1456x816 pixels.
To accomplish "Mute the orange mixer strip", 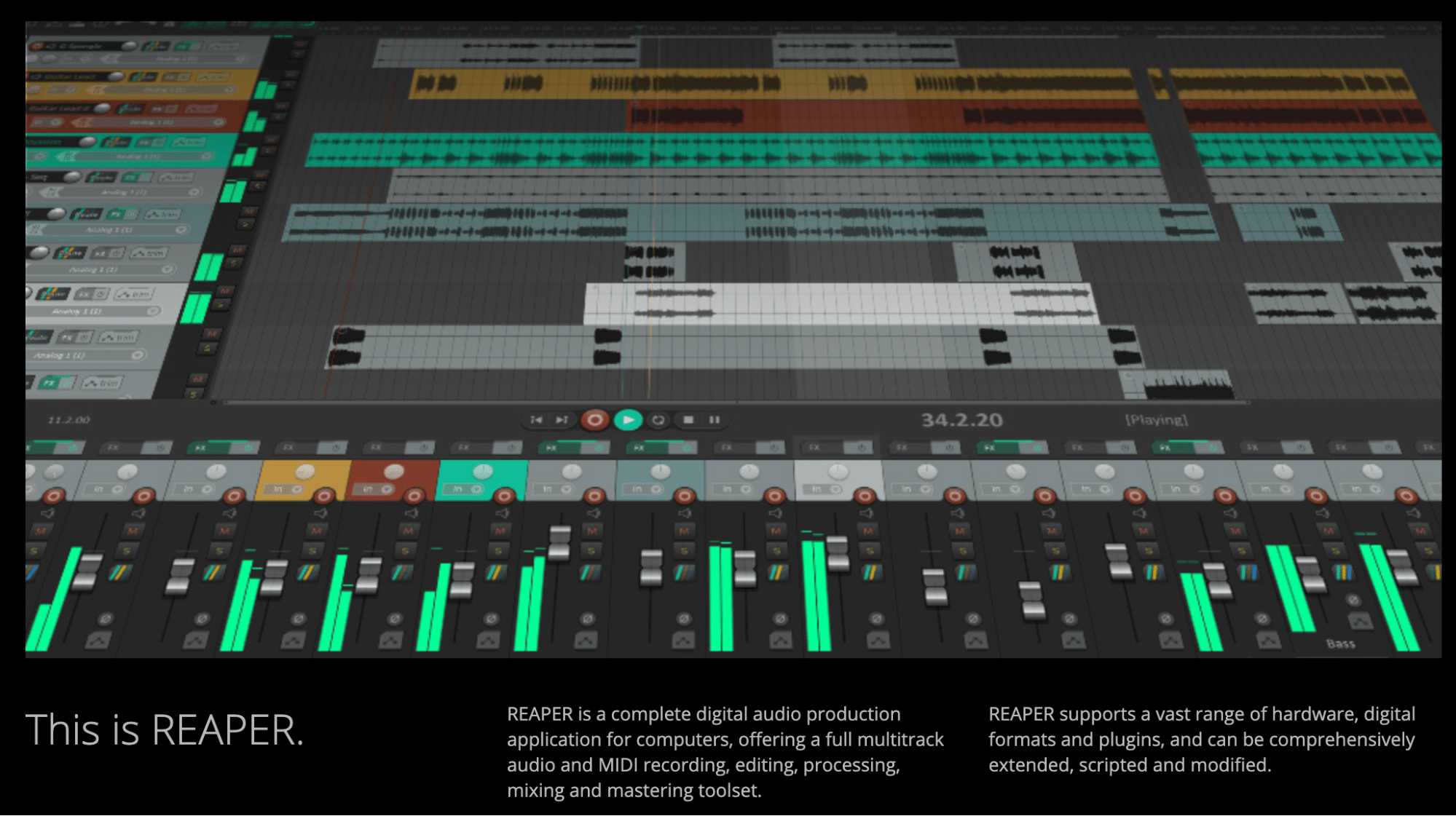I will pyautogui.click(x=316, y=531).
